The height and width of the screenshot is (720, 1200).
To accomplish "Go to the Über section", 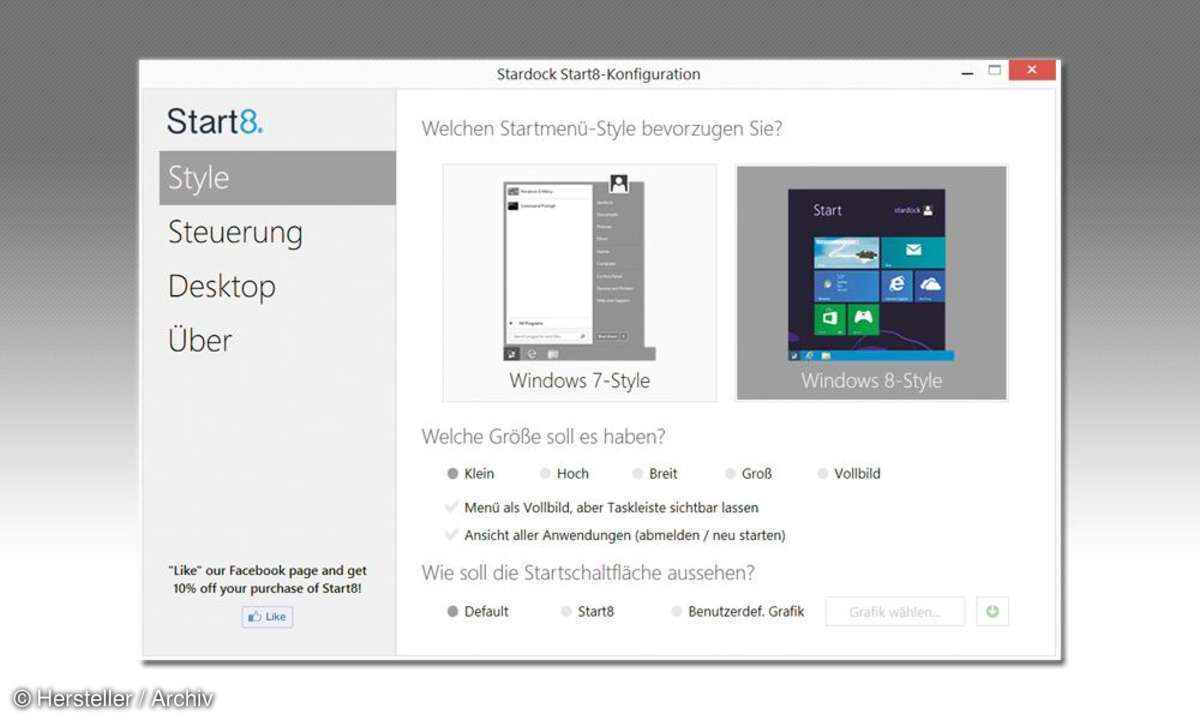I will pyautogui.click(x=200, y=340).
